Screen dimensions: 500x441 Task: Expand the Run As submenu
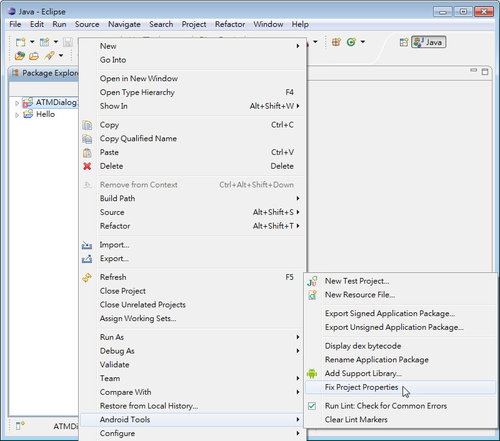coord(193,337)
